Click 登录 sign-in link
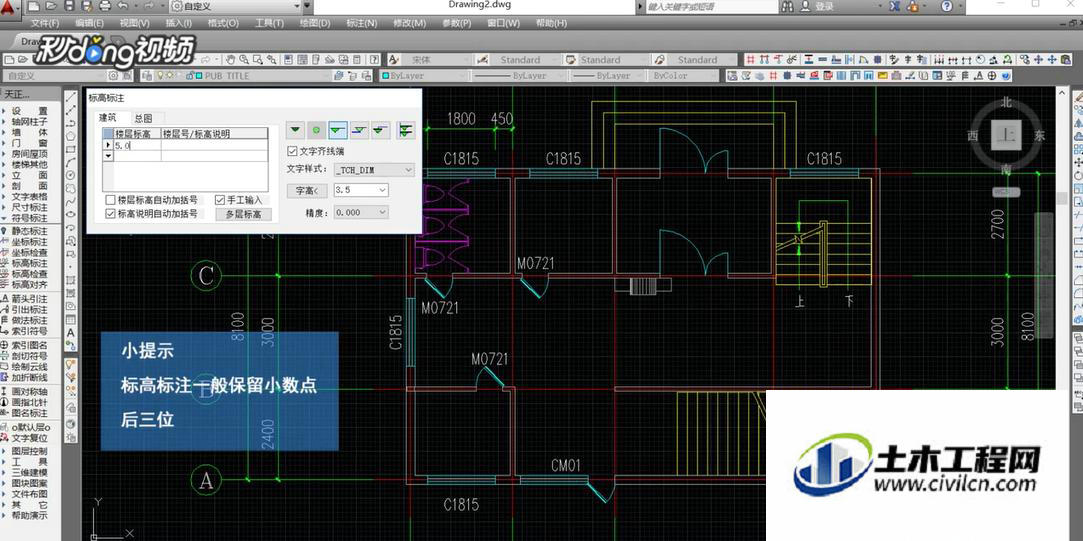The height and width of the screenshot is (541, 1083). click(825, 6)
